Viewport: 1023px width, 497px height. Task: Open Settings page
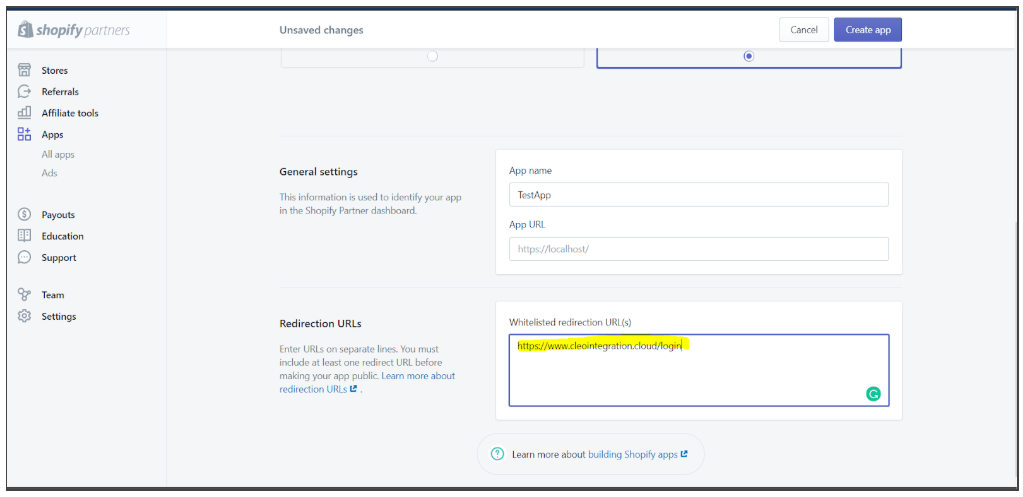tap(59, 317)
